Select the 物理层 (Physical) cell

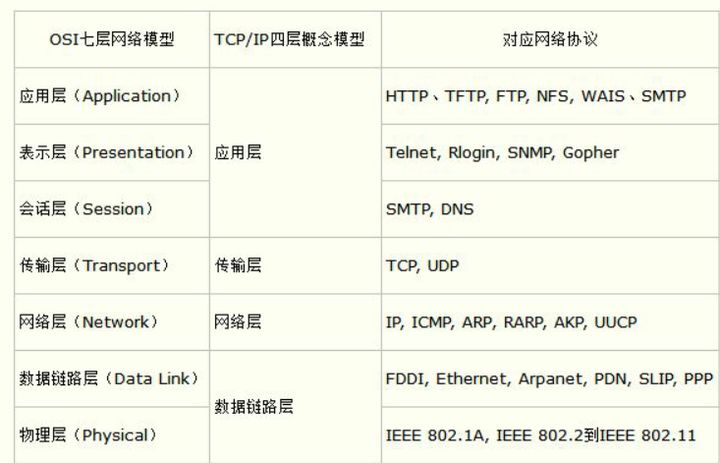tap(89, 435)
